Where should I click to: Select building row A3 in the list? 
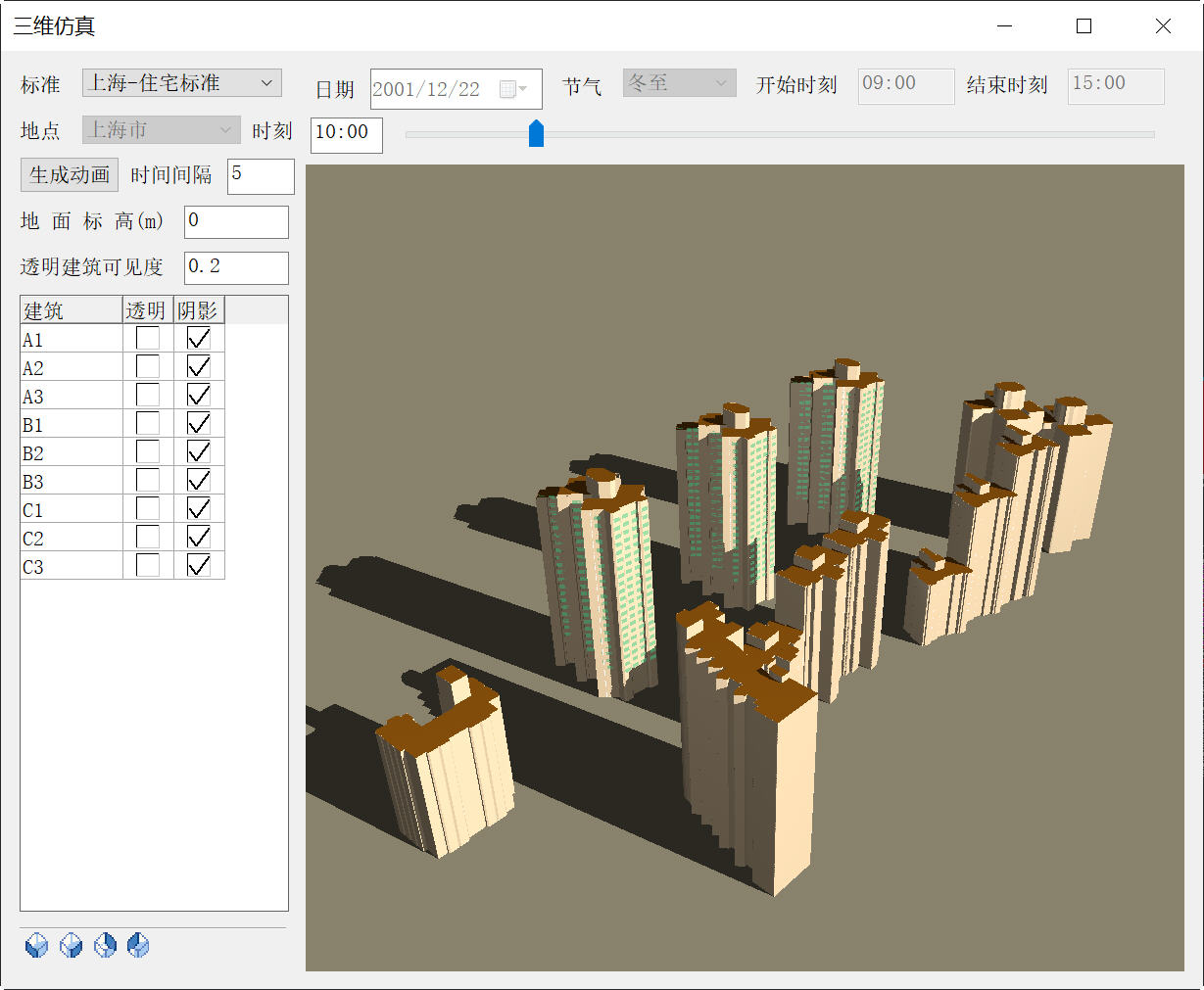pos(122,396)
